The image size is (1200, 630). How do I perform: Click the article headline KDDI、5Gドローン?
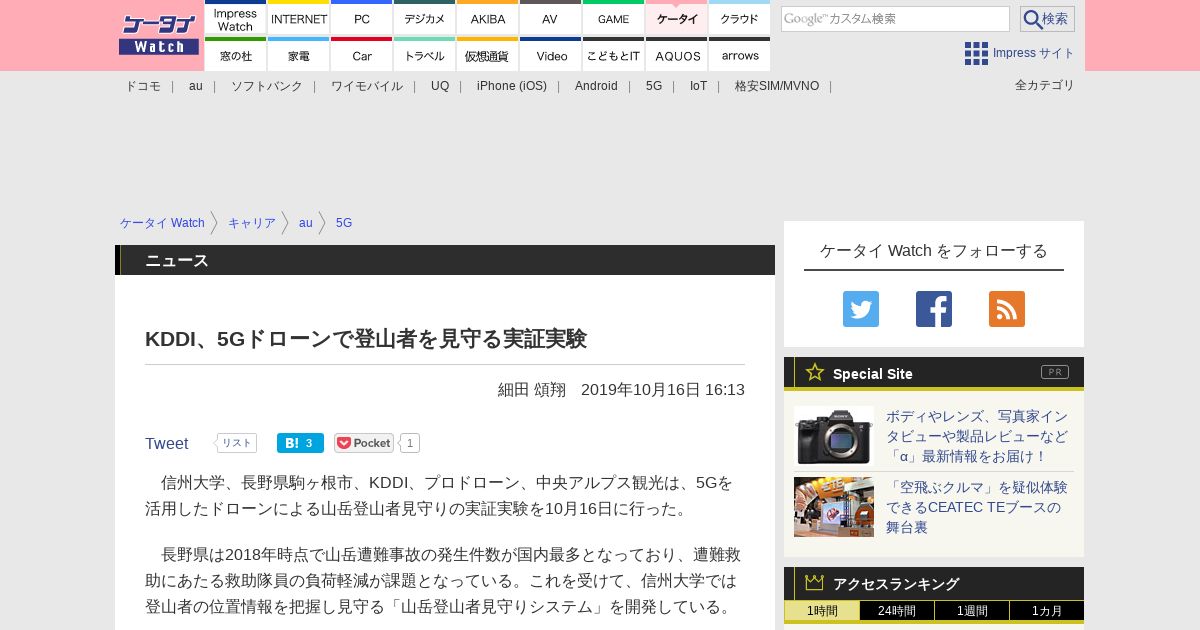pos(366,339)
